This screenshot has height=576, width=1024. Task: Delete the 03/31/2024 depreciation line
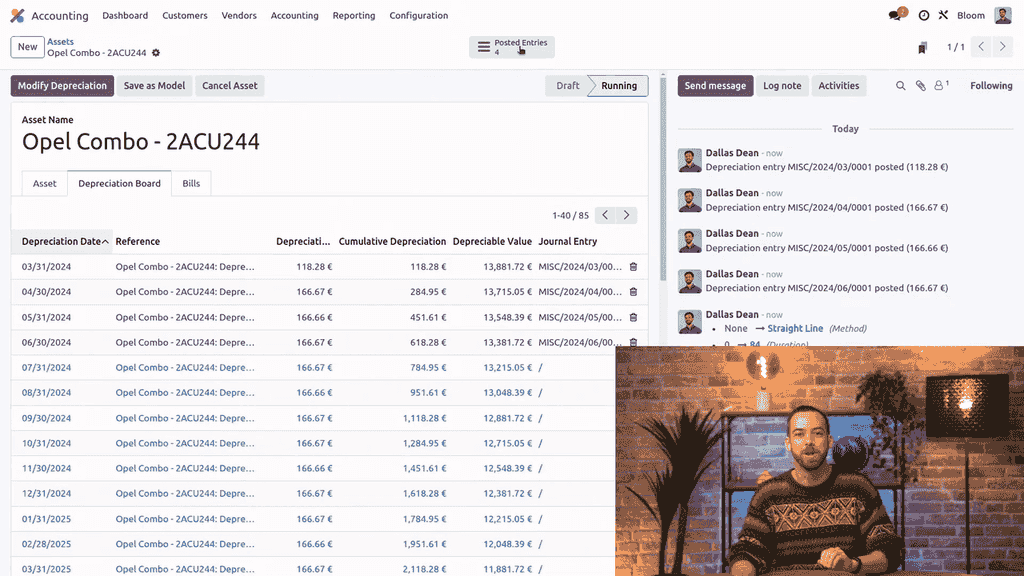pyautogui.click(x=632, y=267)
